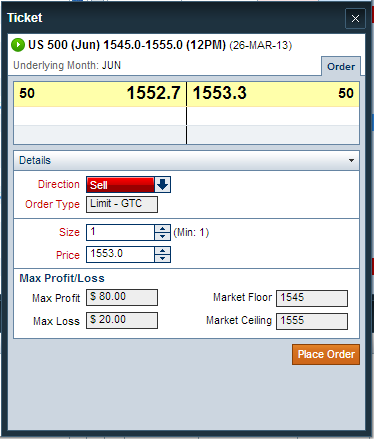The image size is (374, 439).
Task: Decrease Price with the down stepper
Action: coord(163,258)
